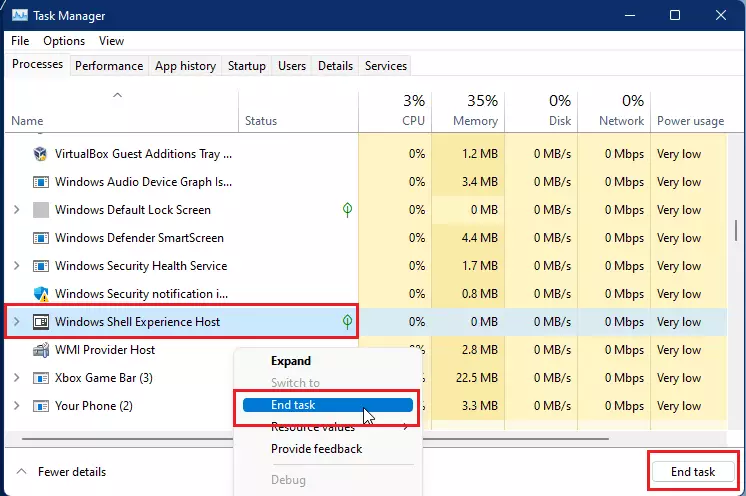This screenshot has height=496, width=746.
Task: Click the 22.5 MB memory value
Action: [x=477, y=378]
